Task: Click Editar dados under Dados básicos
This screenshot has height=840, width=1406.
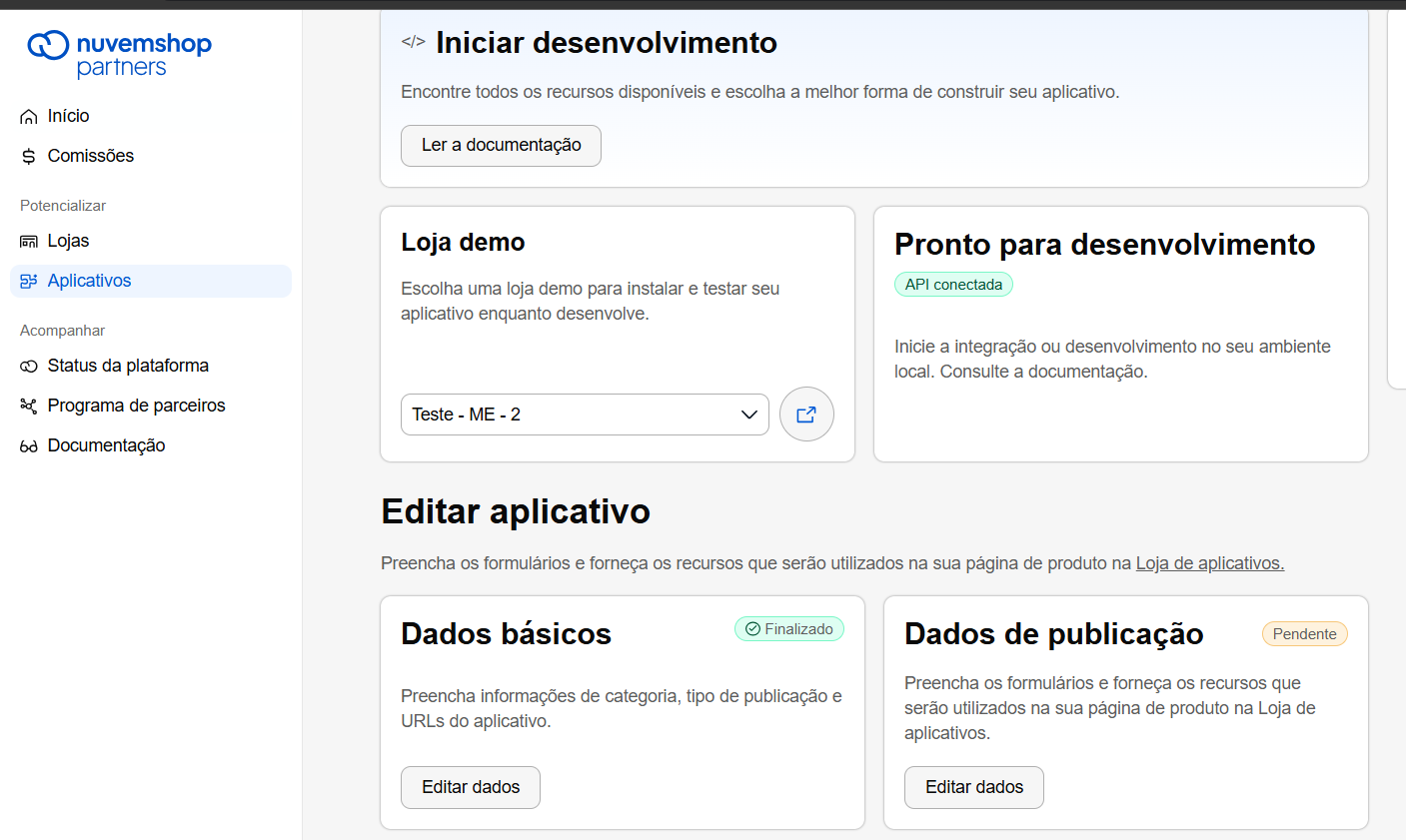Action: tap(471, 787)
